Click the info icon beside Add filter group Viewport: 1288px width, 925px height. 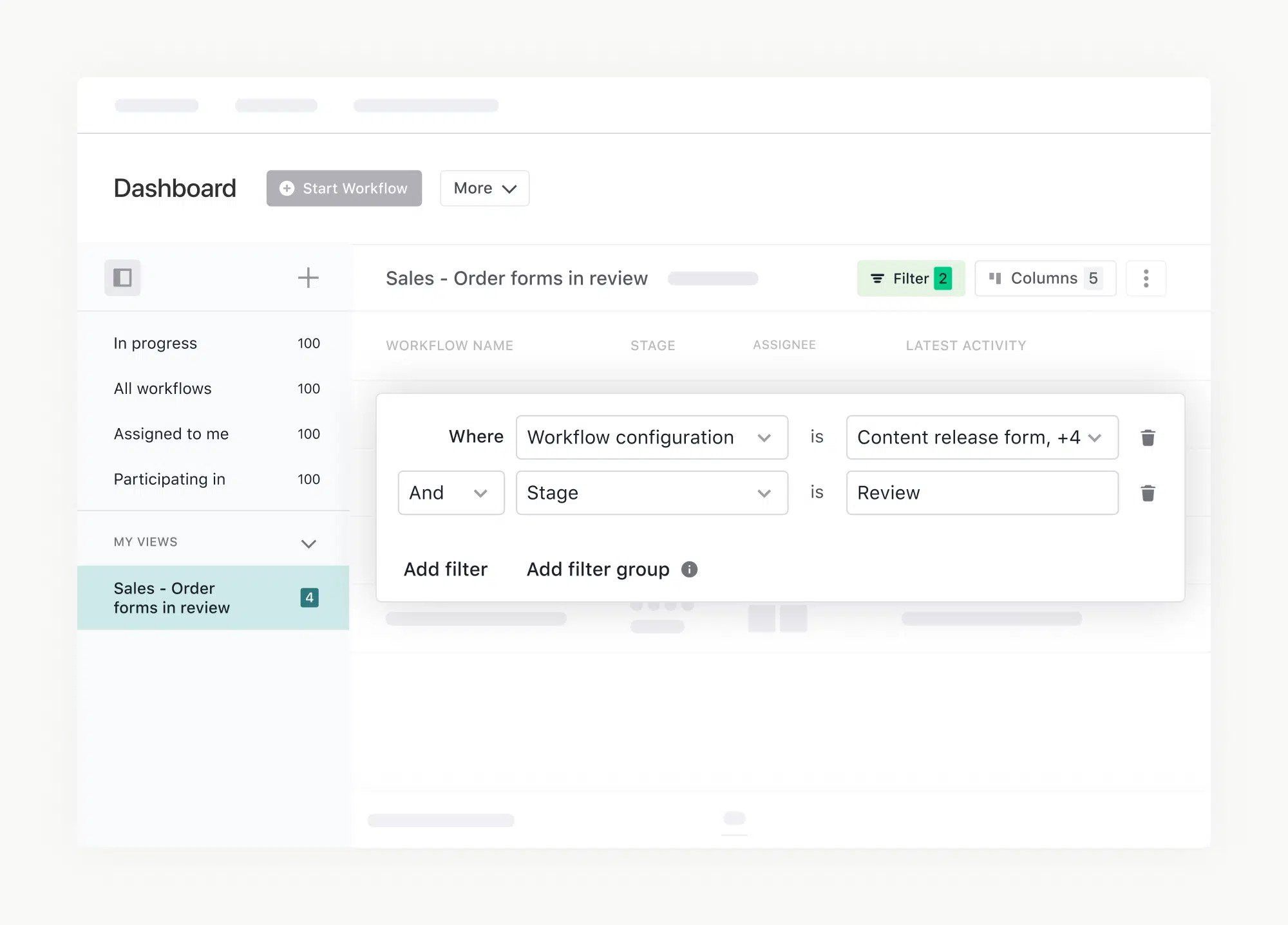pyautogui.click(x=689, y=570)
